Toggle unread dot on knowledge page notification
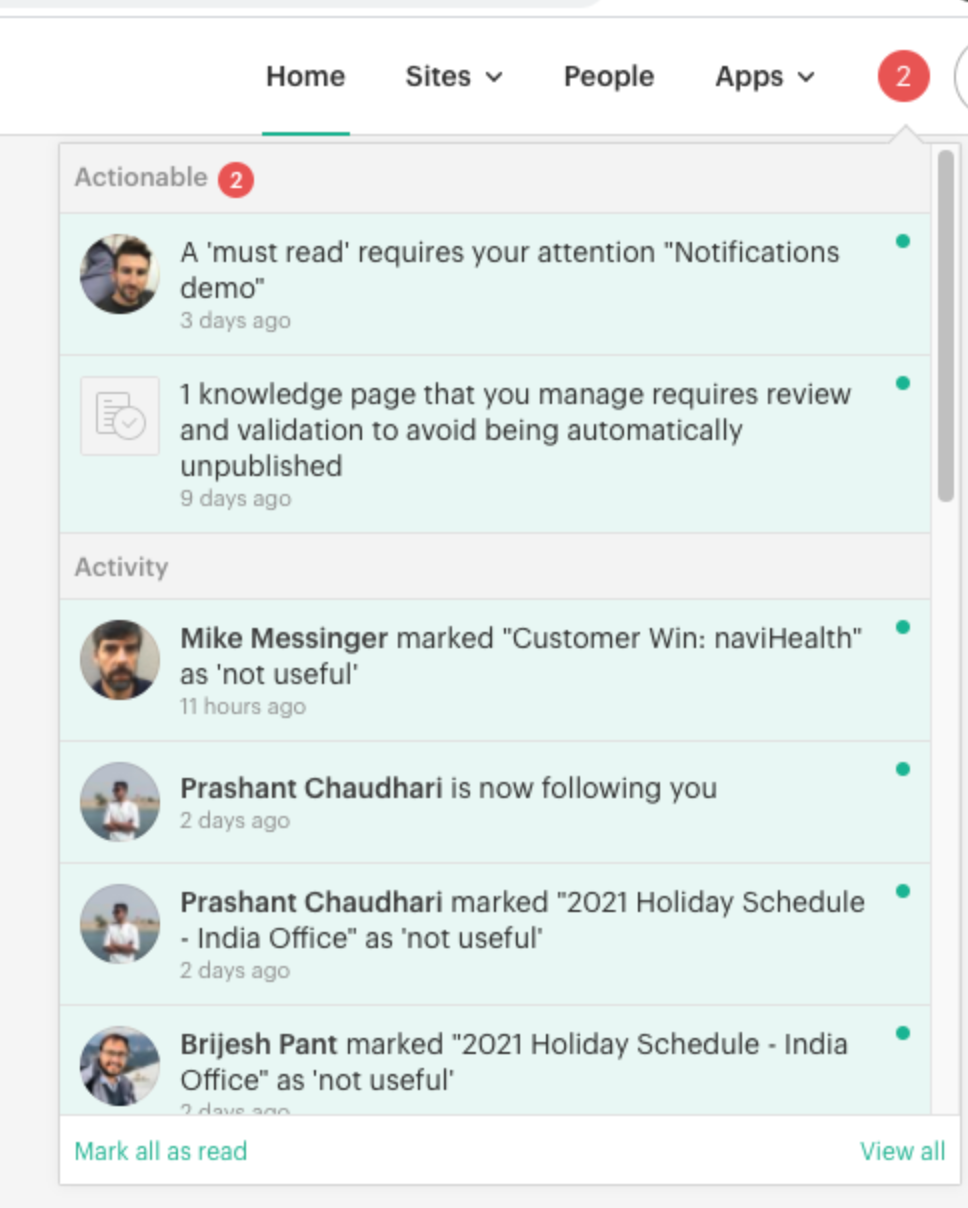Viewport: 968px width, 1208px height. tap(903, 383)
